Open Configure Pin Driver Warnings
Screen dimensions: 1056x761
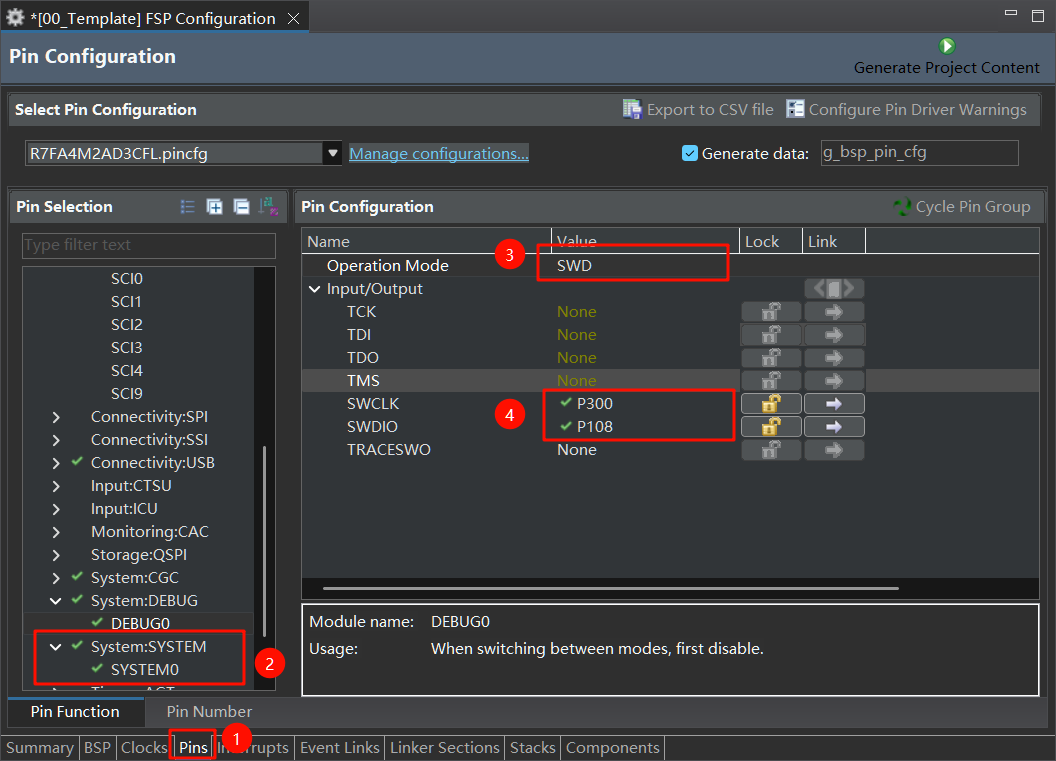tap(906, 109)
